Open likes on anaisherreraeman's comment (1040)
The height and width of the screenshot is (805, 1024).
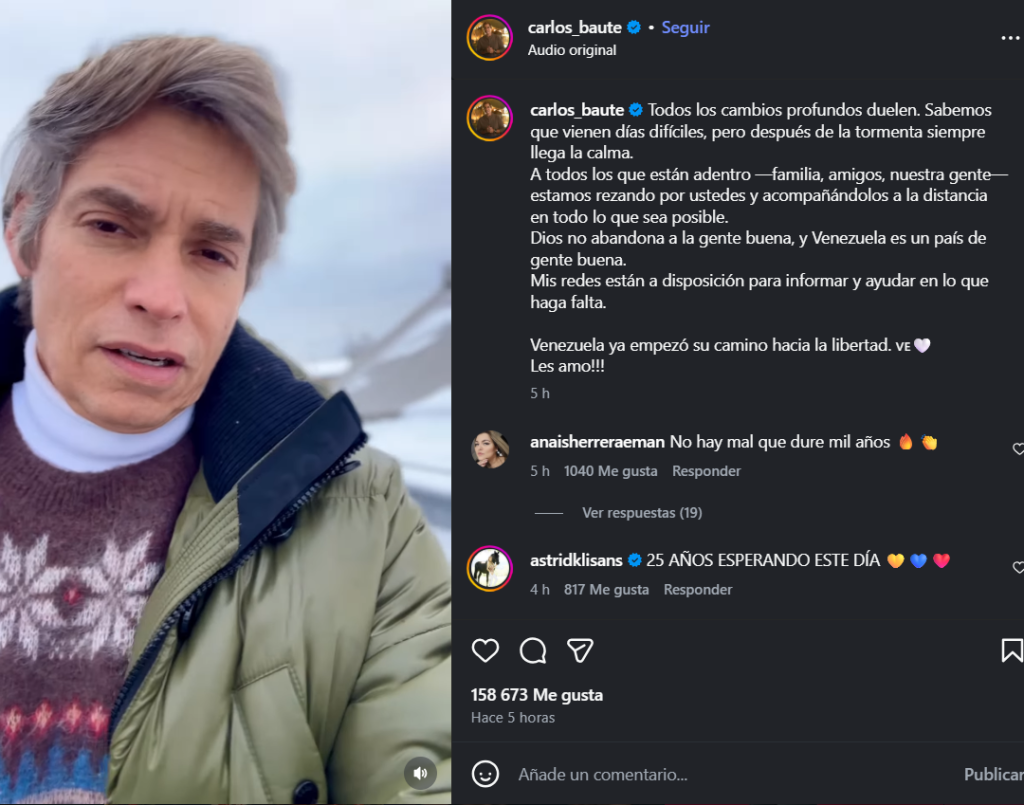click(x=610, y=471)
